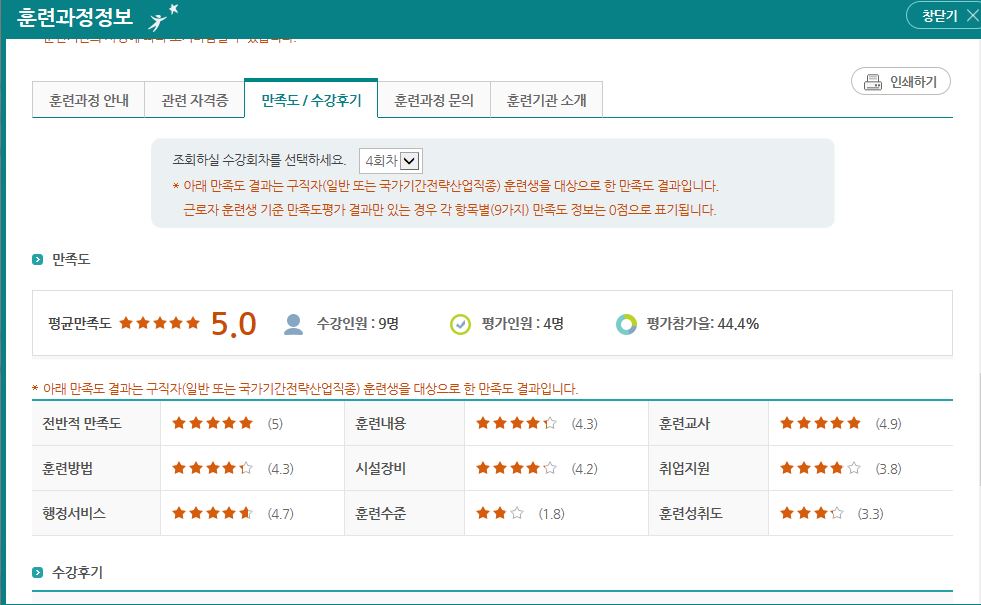The width and height of the screenshot is (981, 605).
Task: Click the 평균만족도 five-star rating
Action: (160, 323)
